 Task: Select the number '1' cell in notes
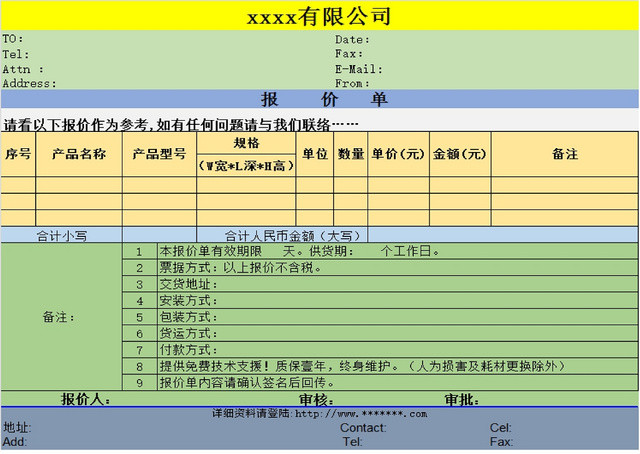tap(140, 251)
